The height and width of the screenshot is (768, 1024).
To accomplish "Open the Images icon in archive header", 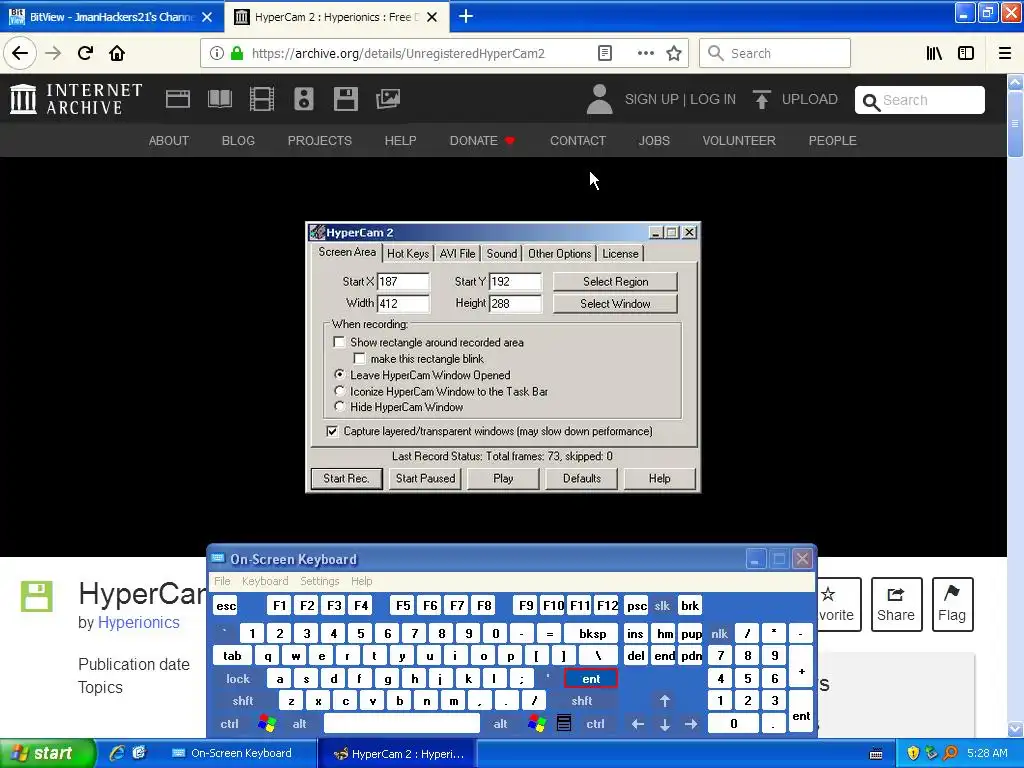I will 388,99.
